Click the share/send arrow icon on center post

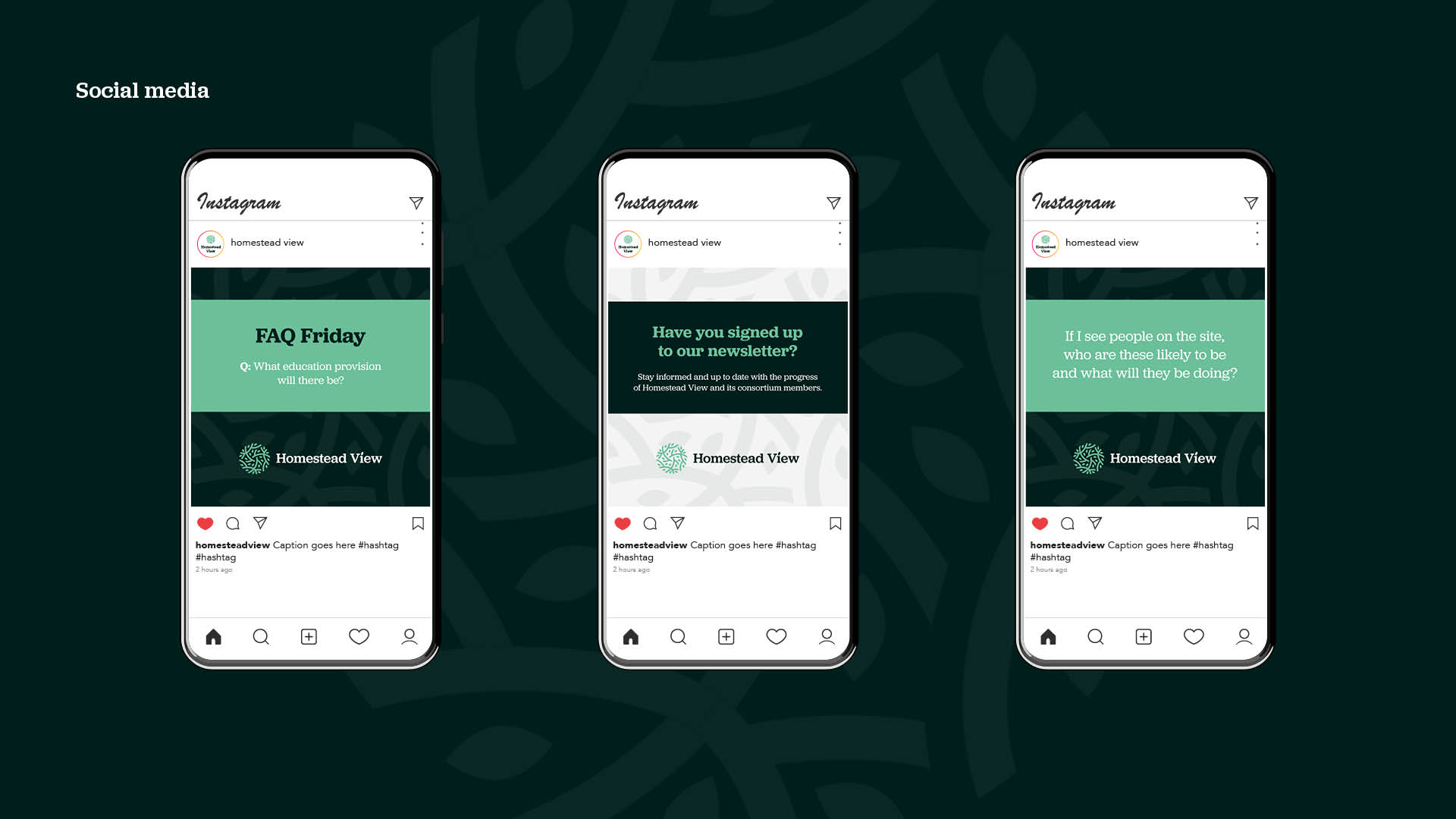point(676,523)
